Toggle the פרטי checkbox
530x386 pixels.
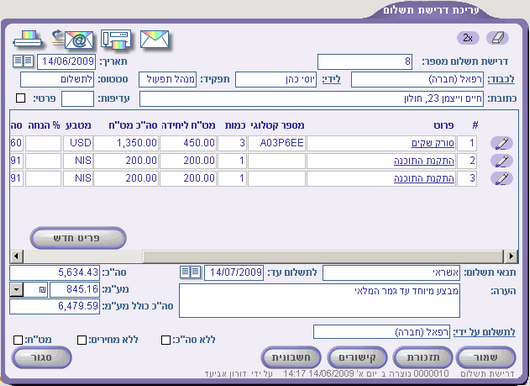pyautogui.click(x=21, y=98)
